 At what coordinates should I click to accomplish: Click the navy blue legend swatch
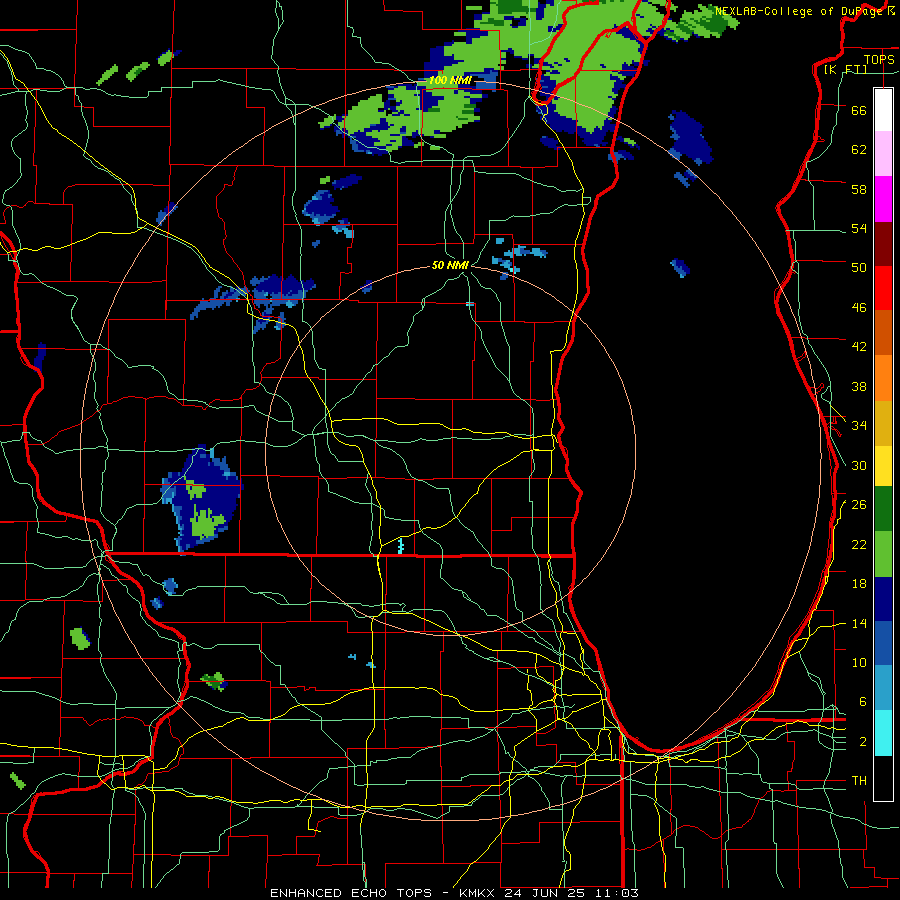[x=883, y=599]
